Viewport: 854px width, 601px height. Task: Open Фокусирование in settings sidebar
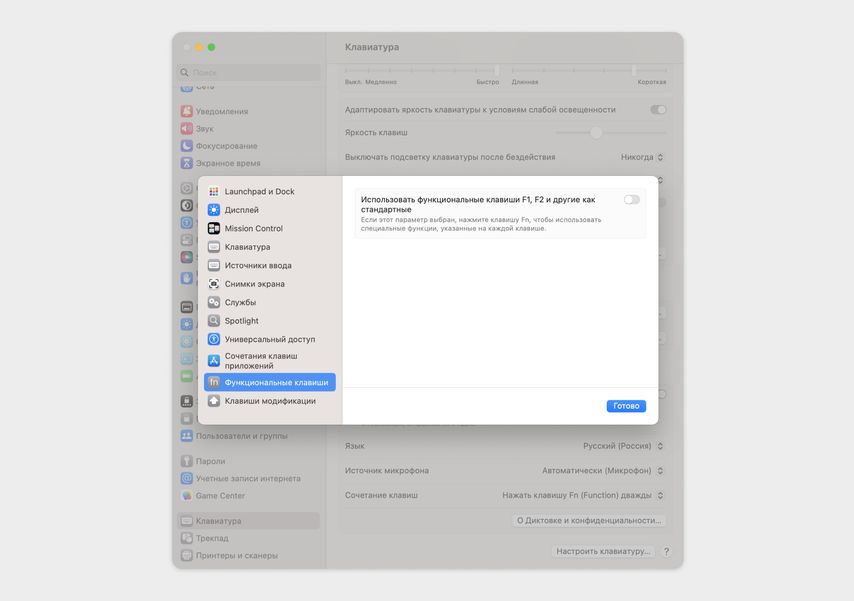point(227,146)
